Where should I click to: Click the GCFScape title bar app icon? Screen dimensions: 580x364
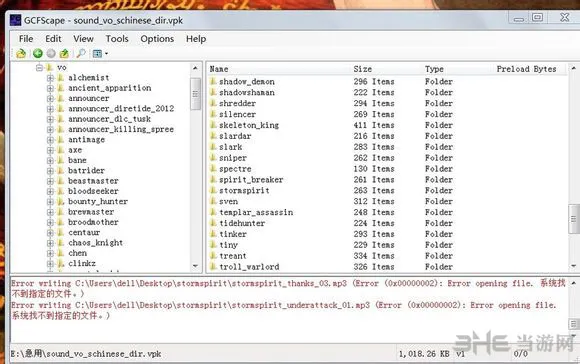point(15,20)
